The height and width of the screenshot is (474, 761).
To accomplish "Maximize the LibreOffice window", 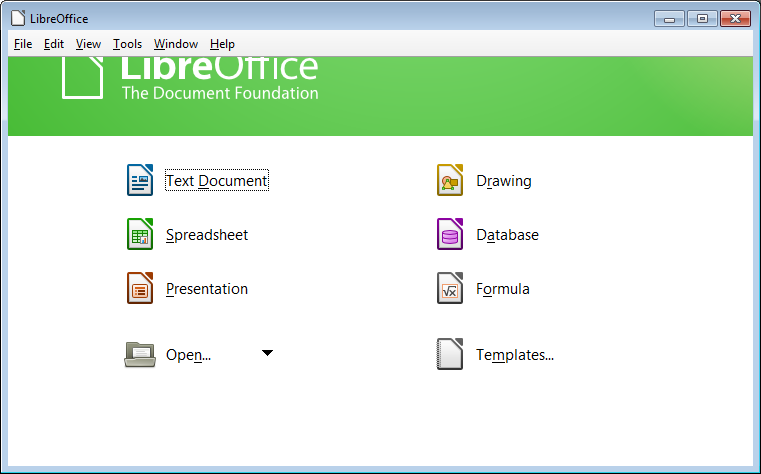I will [702, 19].
